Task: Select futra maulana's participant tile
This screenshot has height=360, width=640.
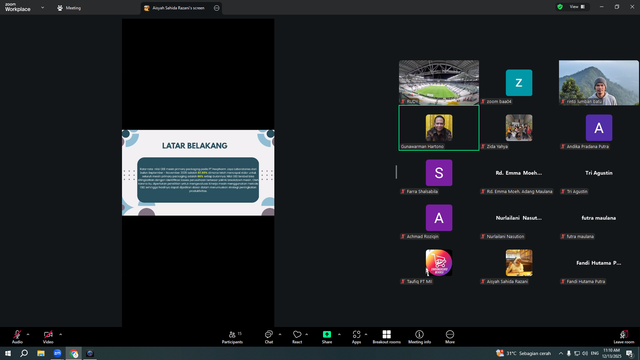Action: click(599, 218)
